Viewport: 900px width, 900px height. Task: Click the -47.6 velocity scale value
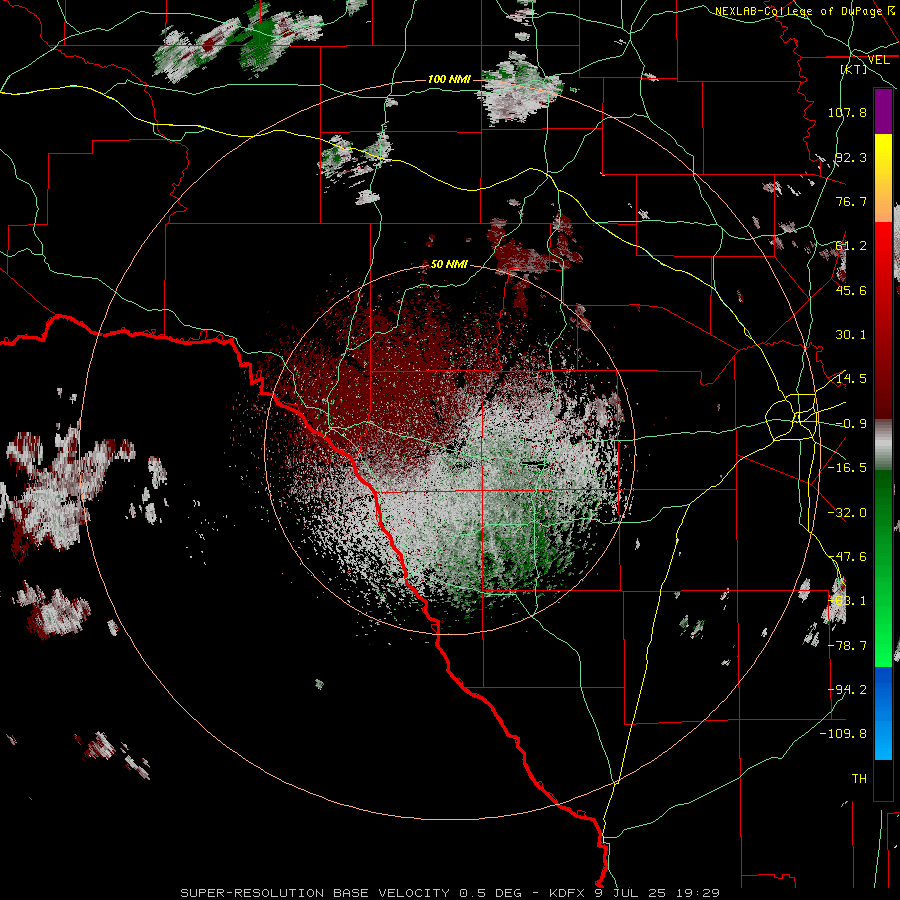tap(847, 557)
